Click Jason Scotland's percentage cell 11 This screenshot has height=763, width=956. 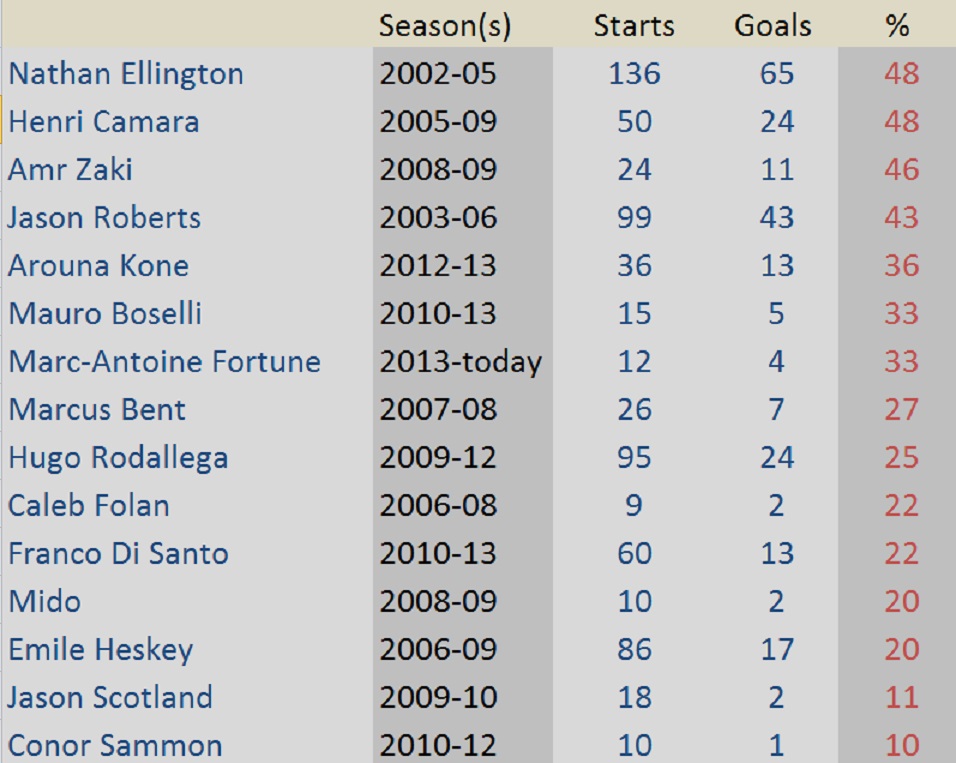point(900,697)
